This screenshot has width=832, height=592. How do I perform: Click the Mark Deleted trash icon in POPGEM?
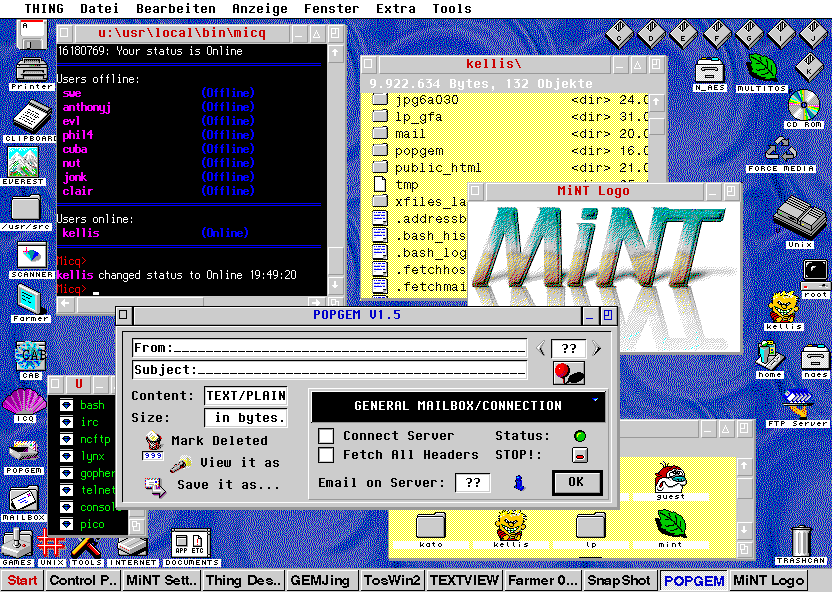(153, 445)
